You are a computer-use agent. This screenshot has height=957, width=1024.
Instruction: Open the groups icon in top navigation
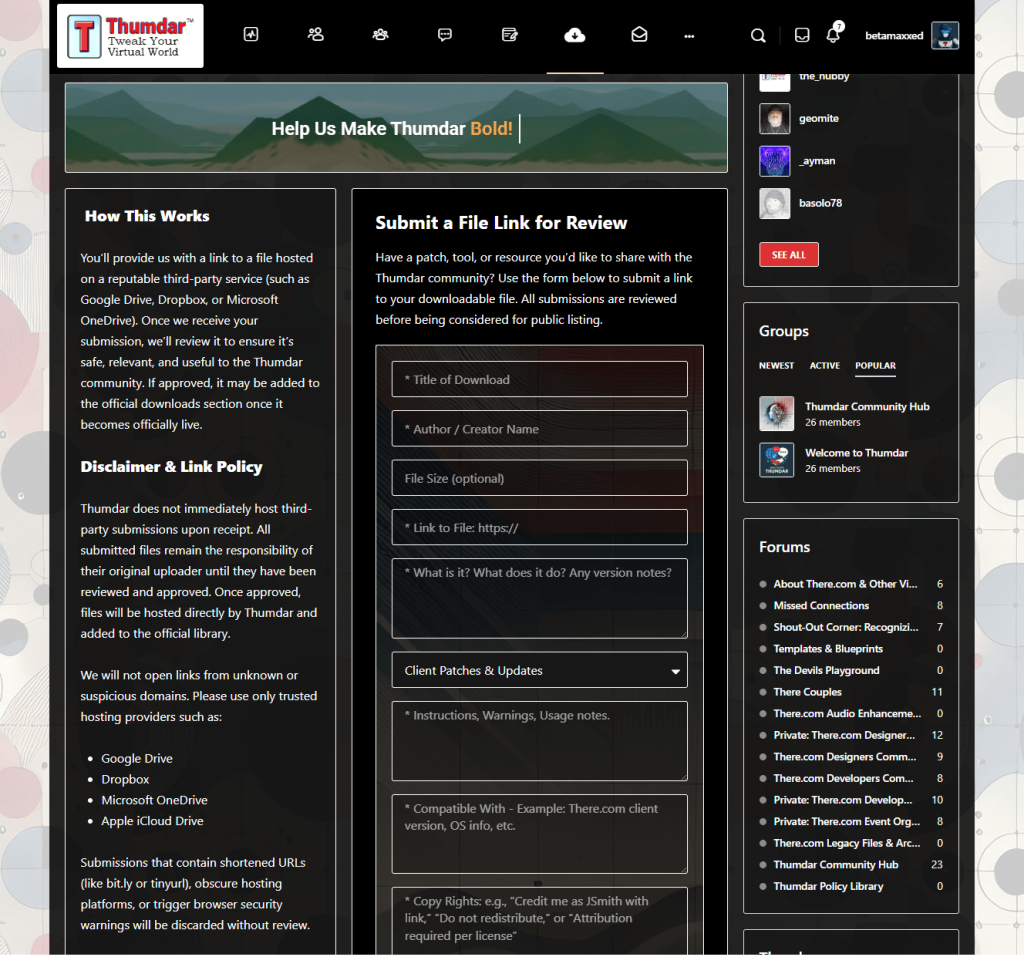[x=380, y=35]
